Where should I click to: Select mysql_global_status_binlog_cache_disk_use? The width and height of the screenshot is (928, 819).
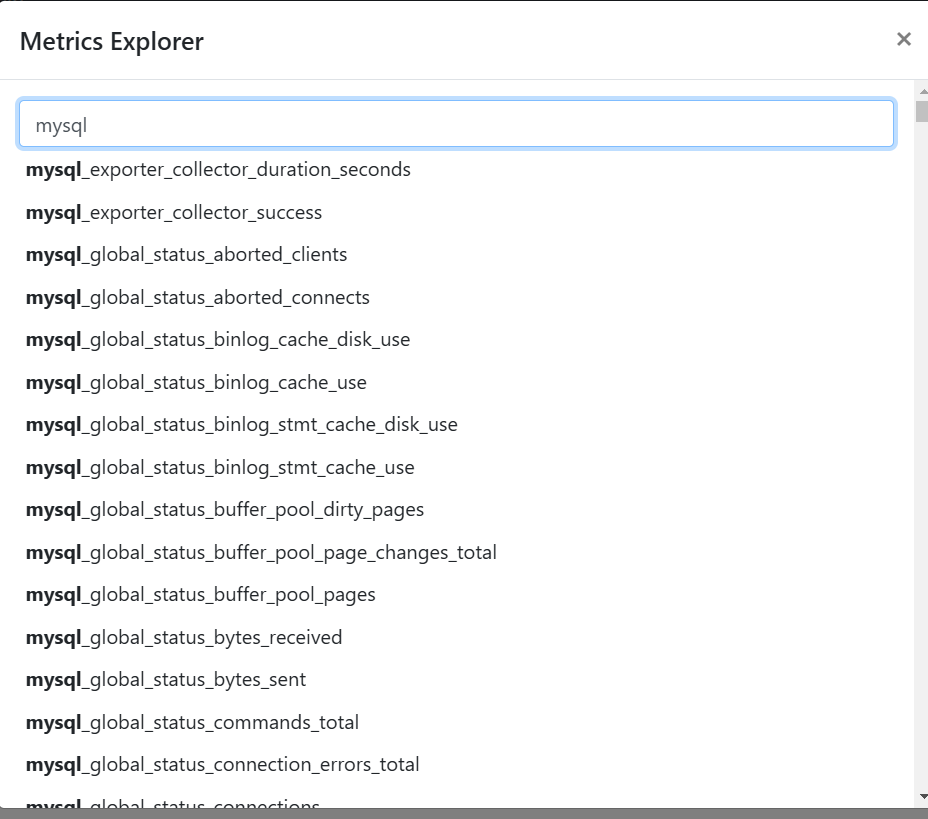(x=218, y=340)
